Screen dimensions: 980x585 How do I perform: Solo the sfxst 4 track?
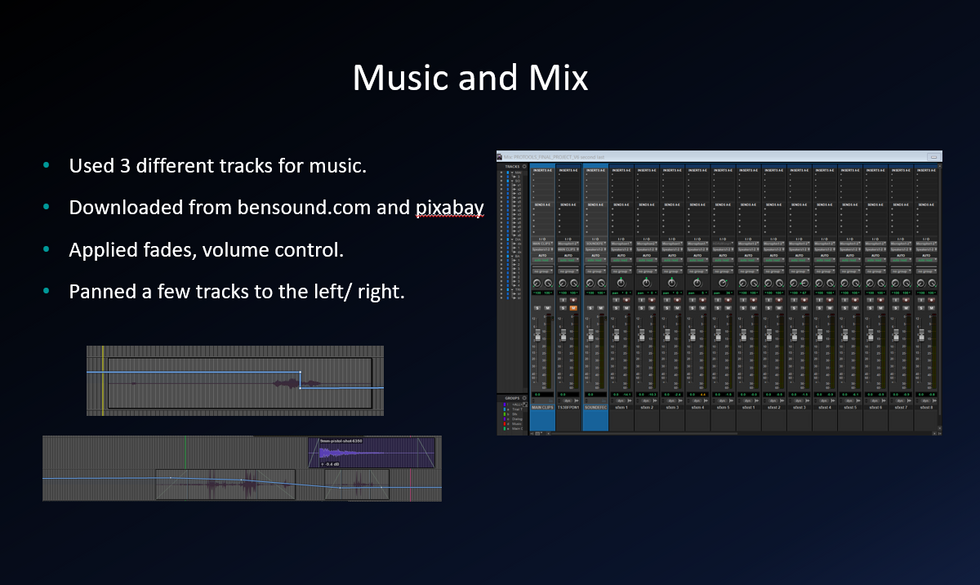point(819,308)
